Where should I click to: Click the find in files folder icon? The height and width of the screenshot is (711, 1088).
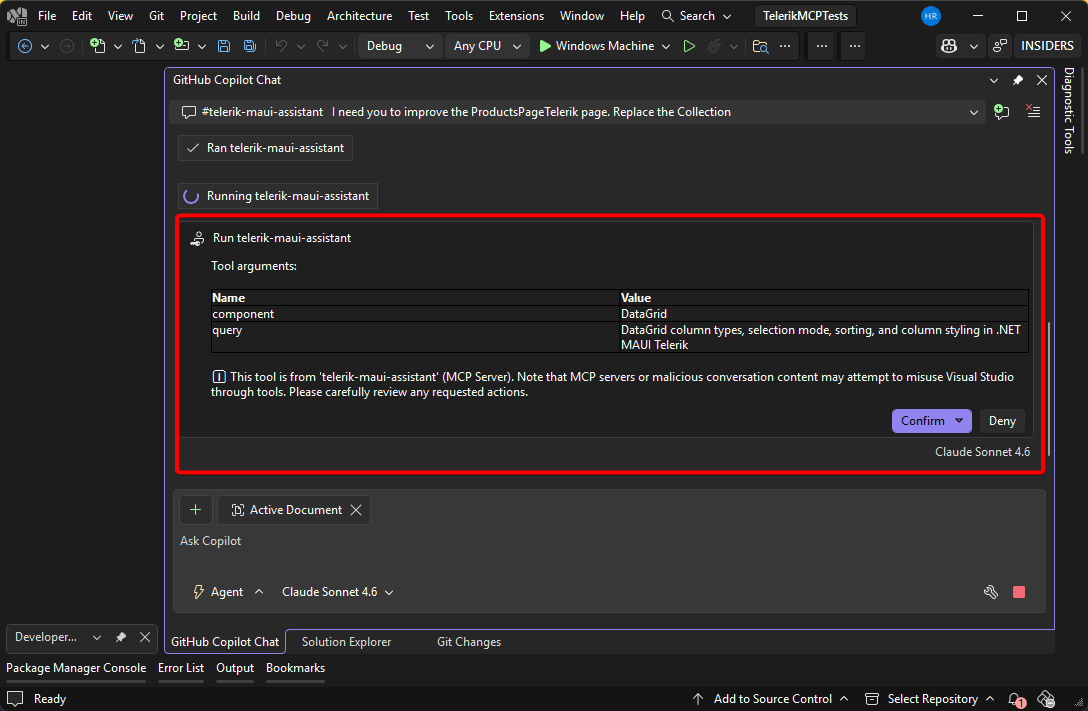760,46
